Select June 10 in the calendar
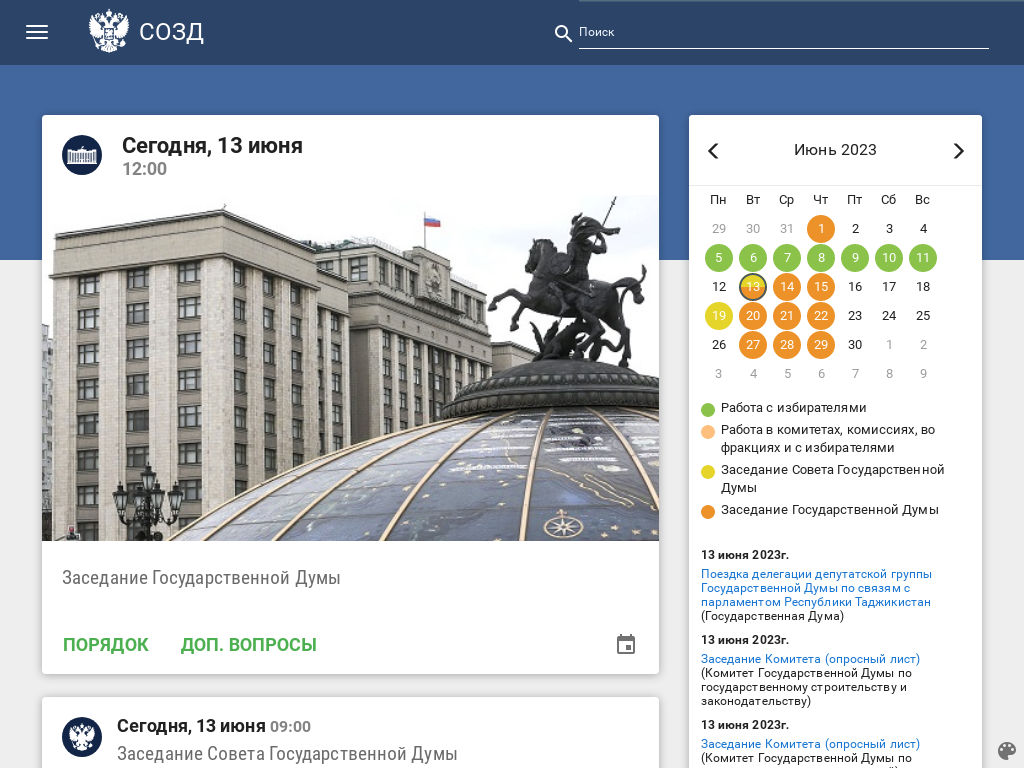Viewport: 1024px width, 768px height. (889, 257)
